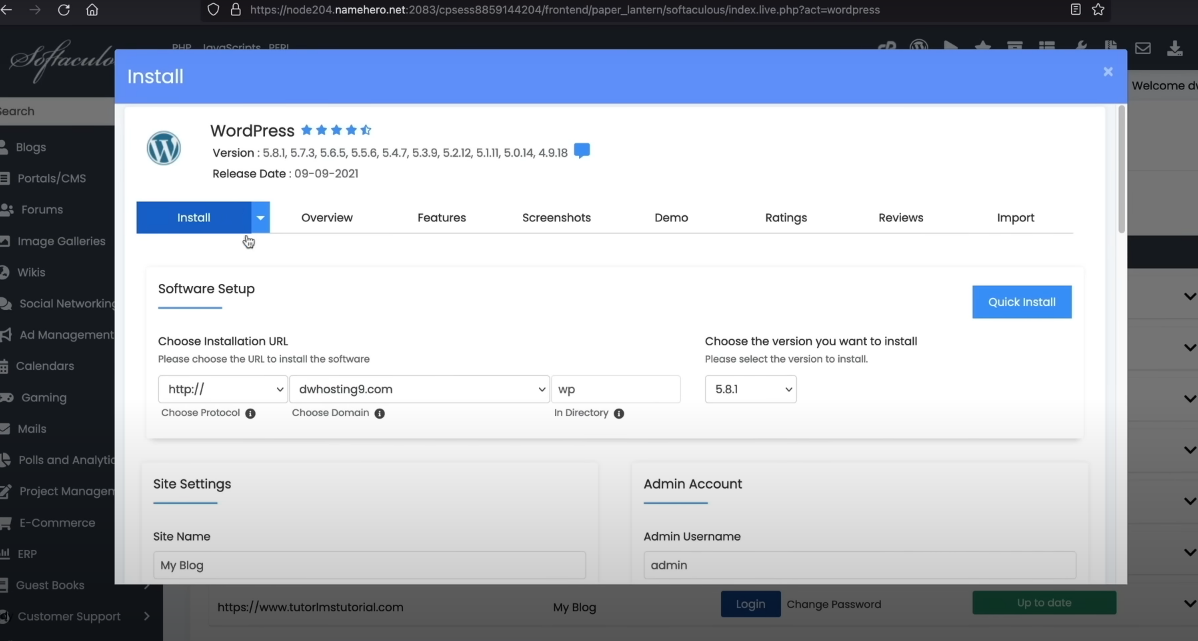Go to the Import tab
The width and height of the screenshot is (1198, 641).
1015,218
